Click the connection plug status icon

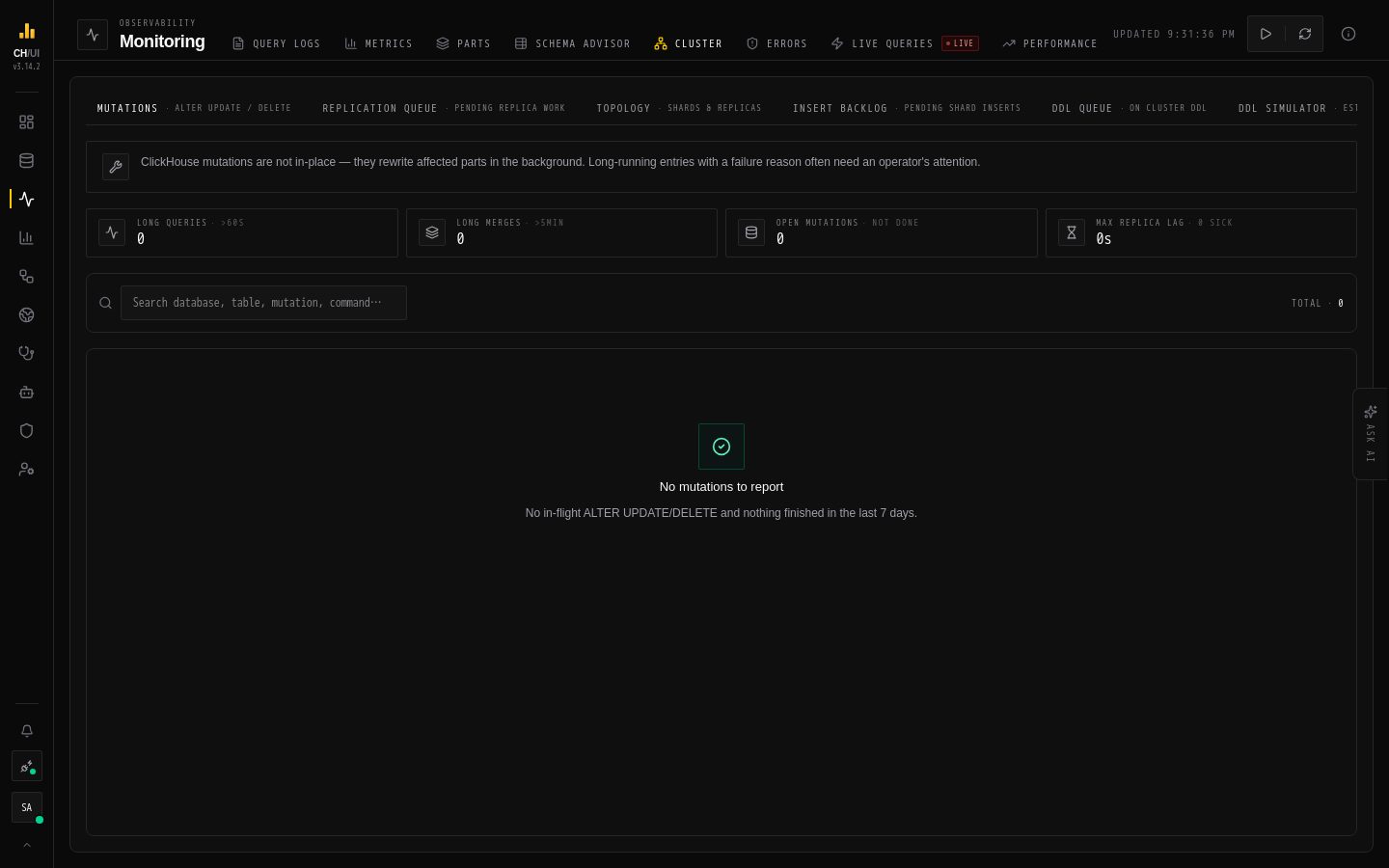26,767
